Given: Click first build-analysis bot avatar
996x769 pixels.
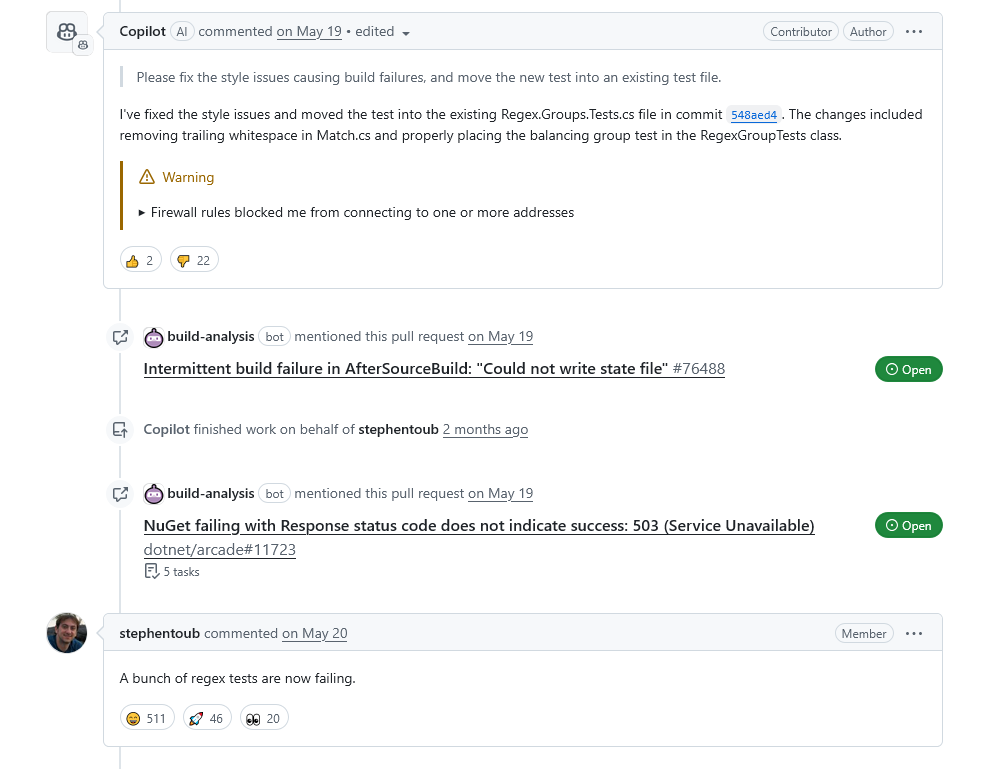Looking at the screenshot, I should click(154, 337).
